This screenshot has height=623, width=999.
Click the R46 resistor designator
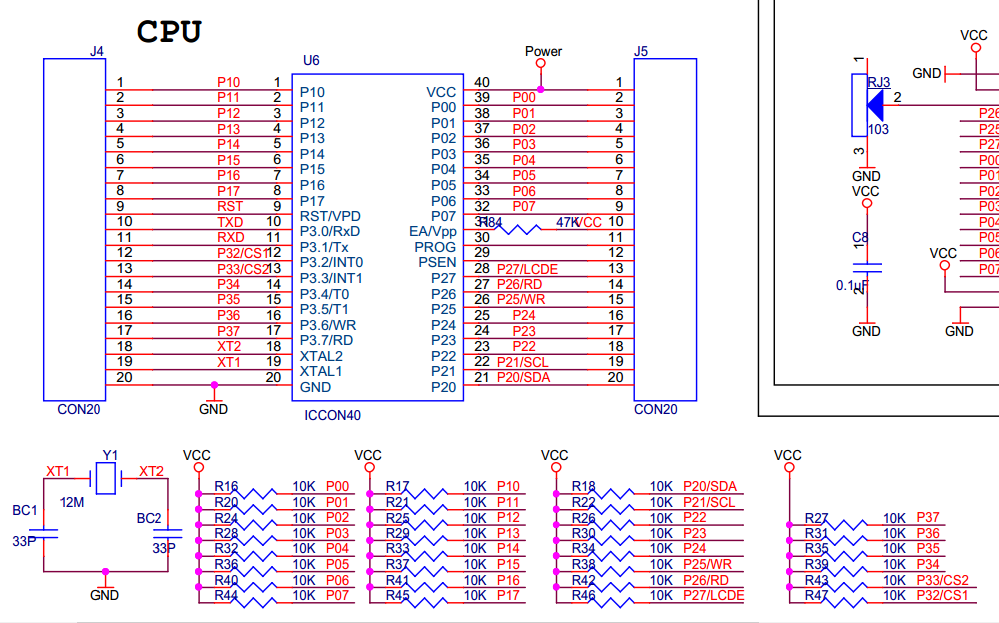point(584,596)
